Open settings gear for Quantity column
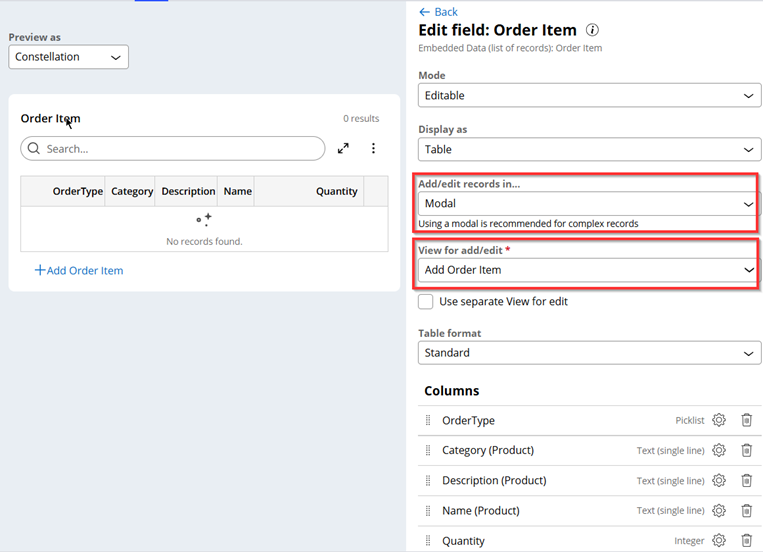The width and height of the screenshot is (763, 552). pyautogui.click(x=719, y=540)
